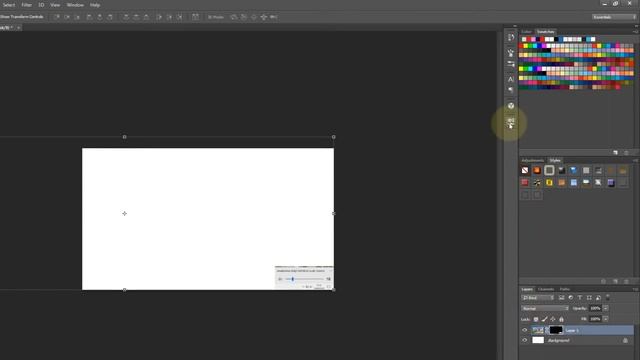Distribute horizontal centers in options bar
This screenshot has height=360, width=640.
(x=169, y=17)
